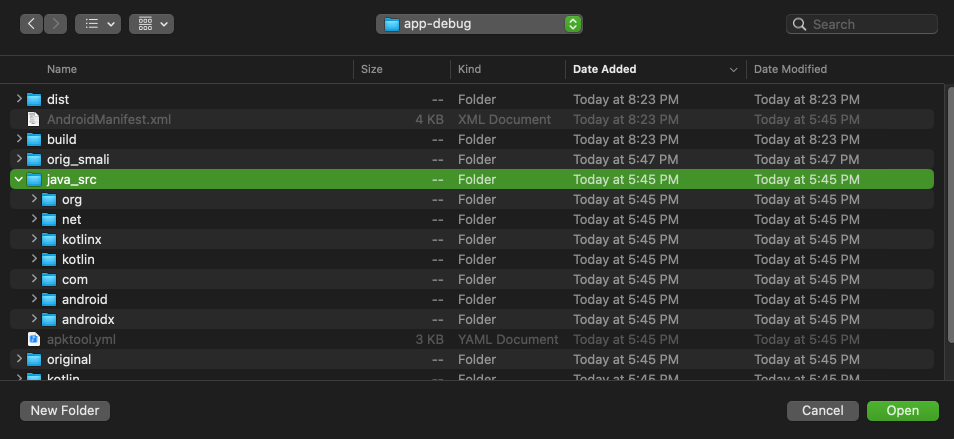Sort by the Date Added column header
This screenshot has height=439, width=954.
pyautogui.click(x=605, y=69)
